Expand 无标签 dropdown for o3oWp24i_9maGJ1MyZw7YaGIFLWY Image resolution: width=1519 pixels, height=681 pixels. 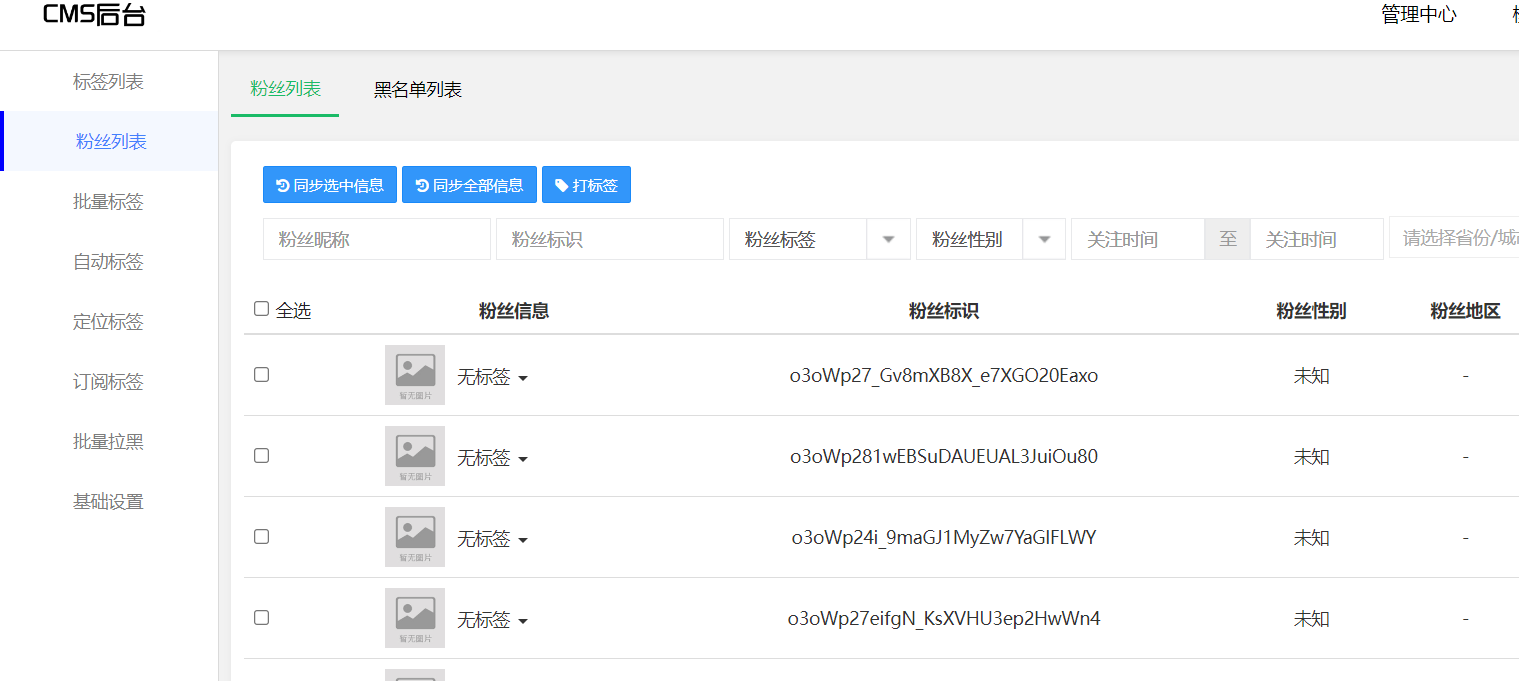[x=493, y=539]
